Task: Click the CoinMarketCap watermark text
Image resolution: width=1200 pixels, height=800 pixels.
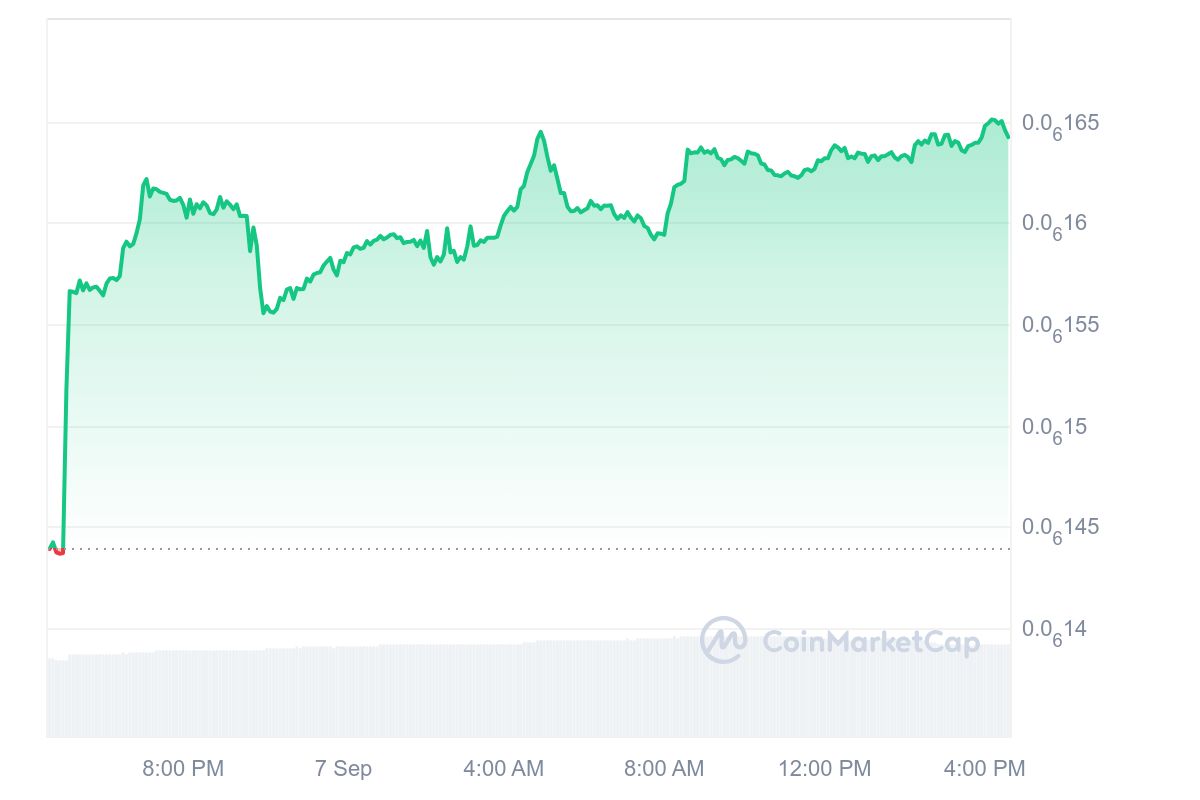Action: pos(871,641)
